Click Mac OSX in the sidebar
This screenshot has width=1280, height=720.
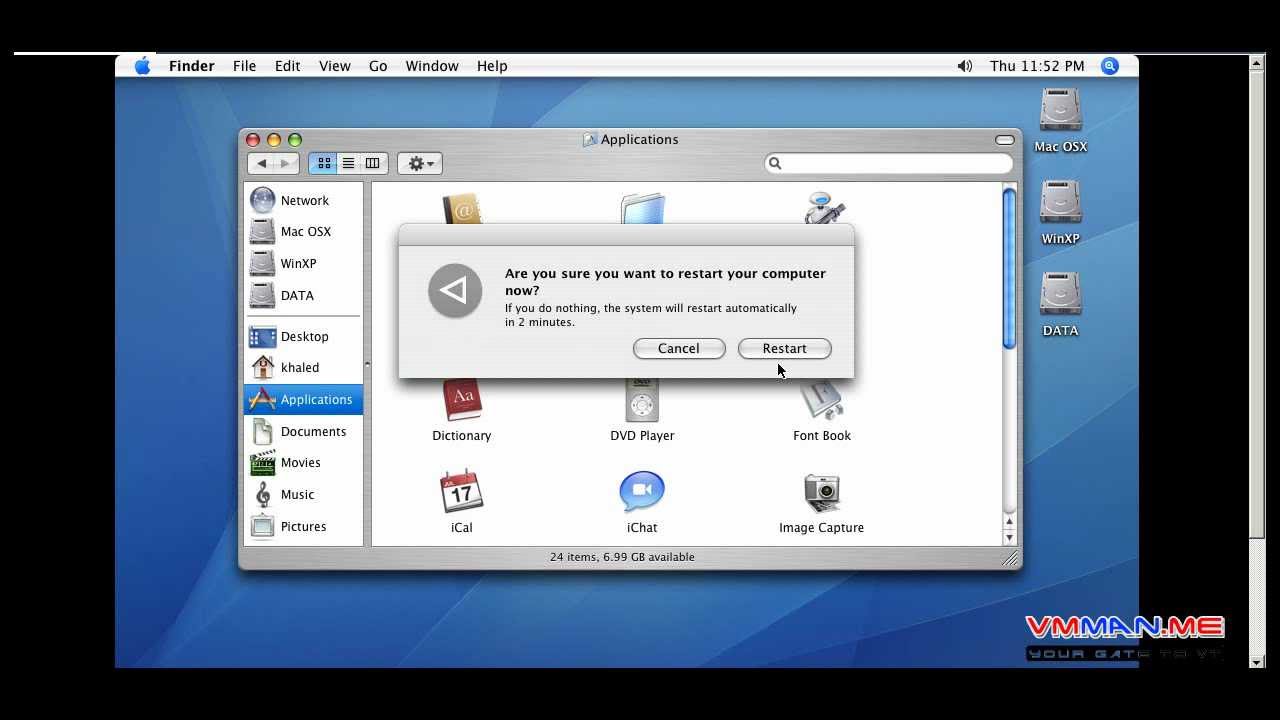[x=303, y=231]
